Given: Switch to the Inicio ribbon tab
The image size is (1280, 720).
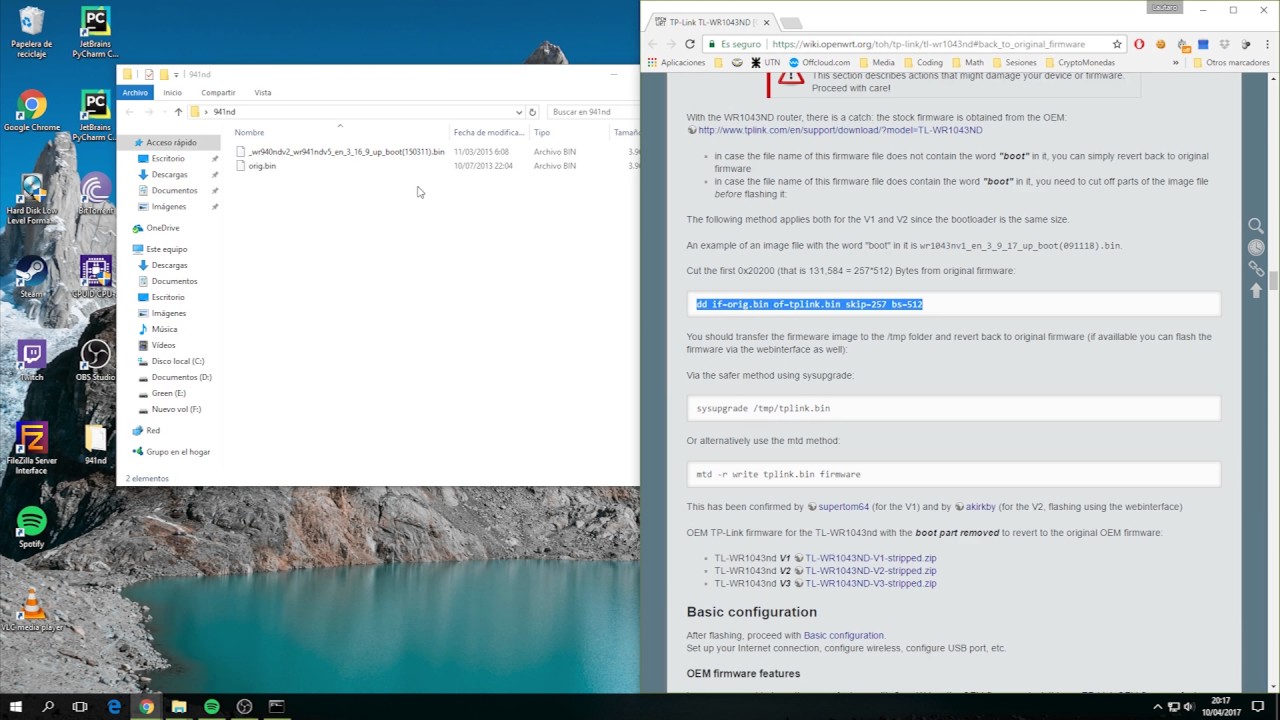Looking at the screenshot, I should pos(172,92).
